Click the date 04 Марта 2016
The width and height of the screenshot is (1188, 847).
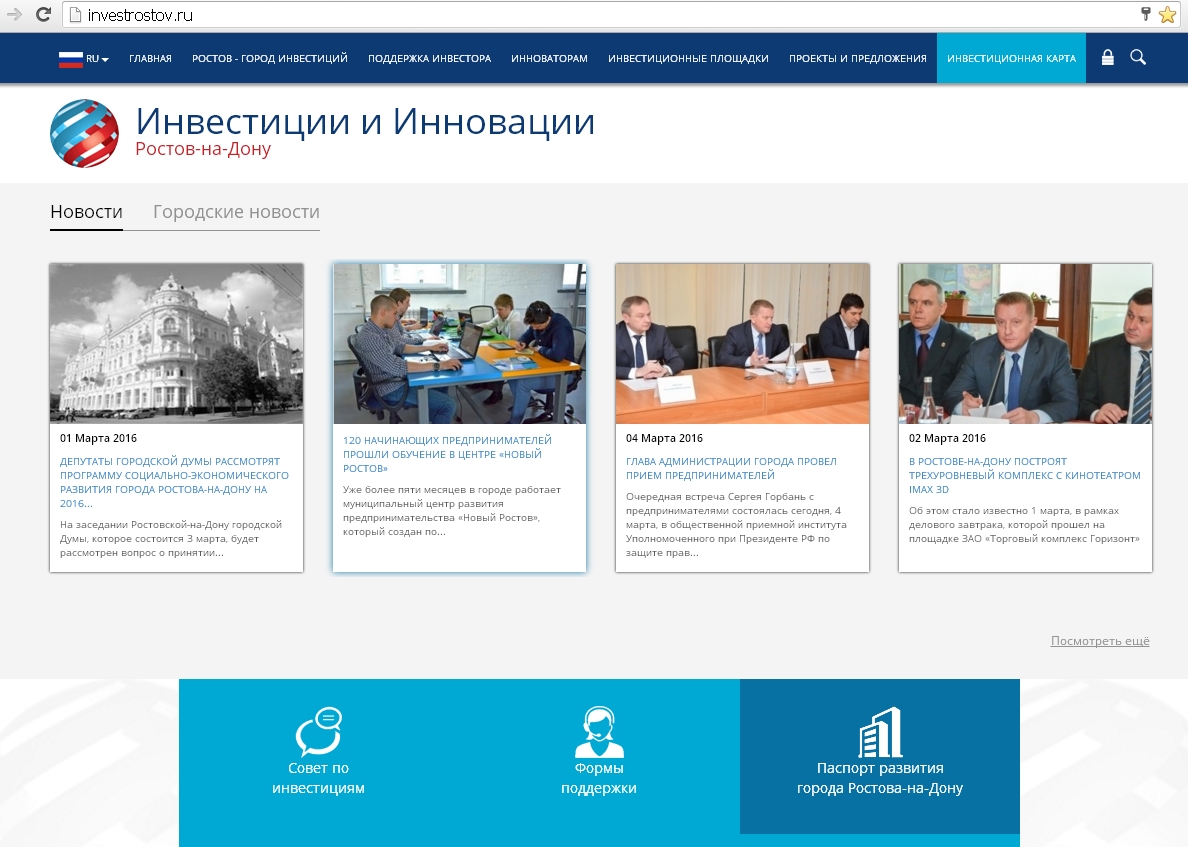[x=664, y=438]
